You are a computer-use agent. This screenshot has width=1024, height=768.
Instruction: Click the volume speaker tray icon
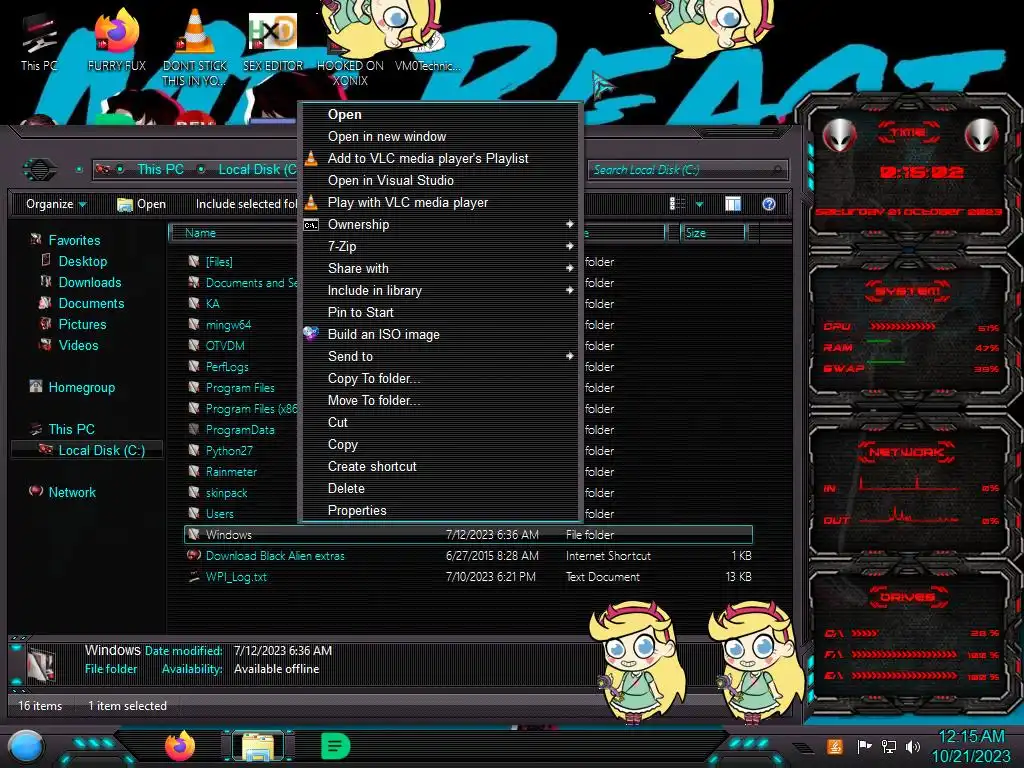912,746
